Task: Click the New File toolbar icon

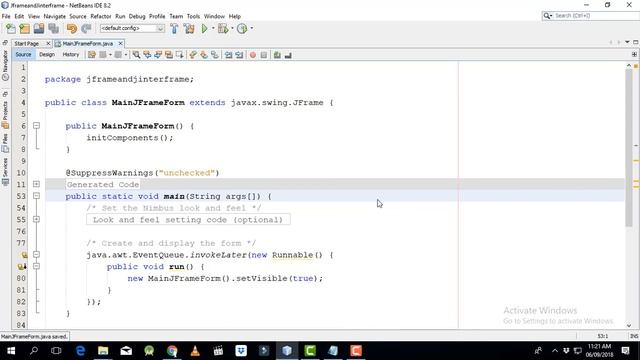Action: (x=11, y=28)
